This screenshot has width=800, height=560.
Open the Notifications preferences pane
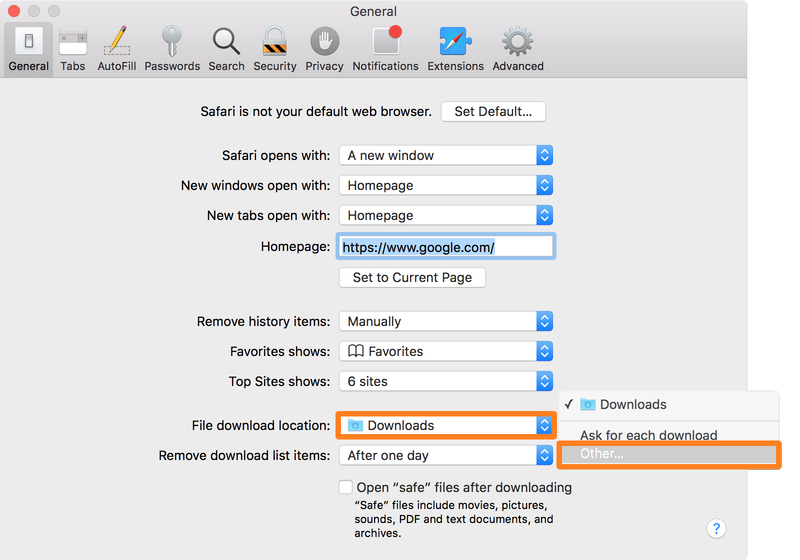[385, 49]
